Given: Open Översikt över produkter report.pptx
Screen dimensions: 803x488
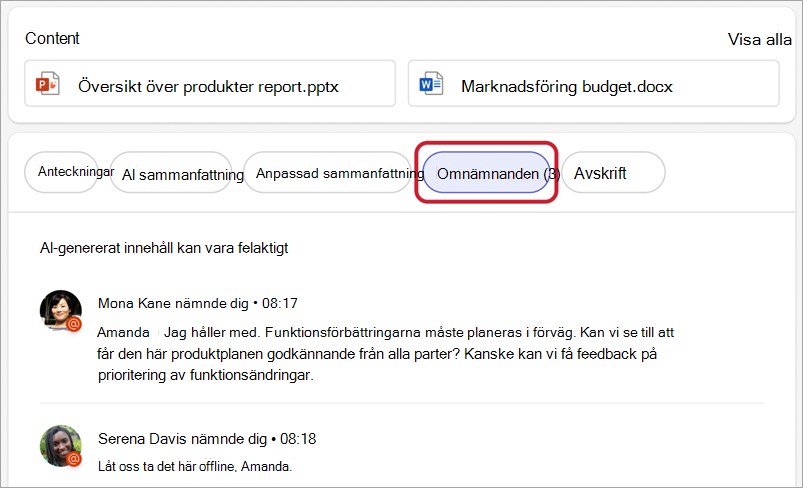Looking at the screenshot, I should point(210,84).
